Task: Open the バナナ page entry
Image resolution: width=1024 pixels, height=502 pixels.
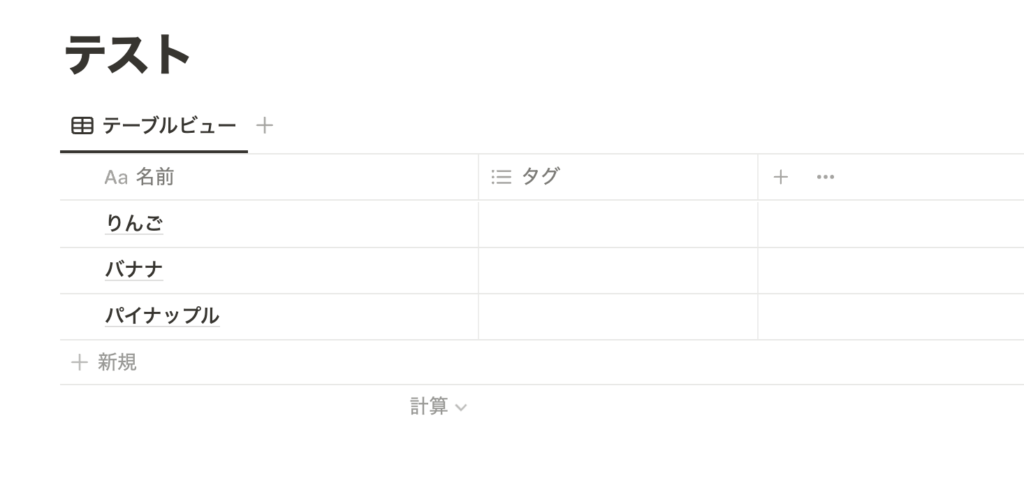Action: tap(134, 270)
